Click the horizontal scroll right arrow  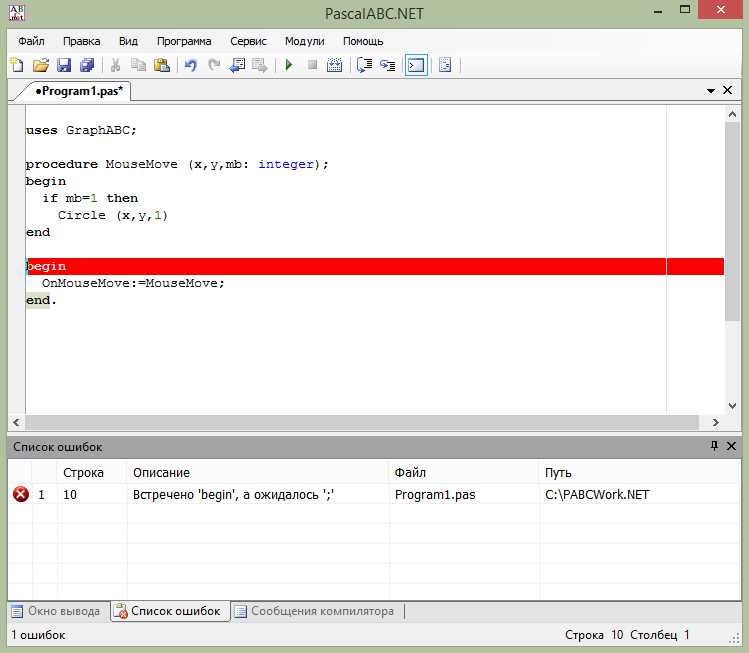tap(715, 422)
